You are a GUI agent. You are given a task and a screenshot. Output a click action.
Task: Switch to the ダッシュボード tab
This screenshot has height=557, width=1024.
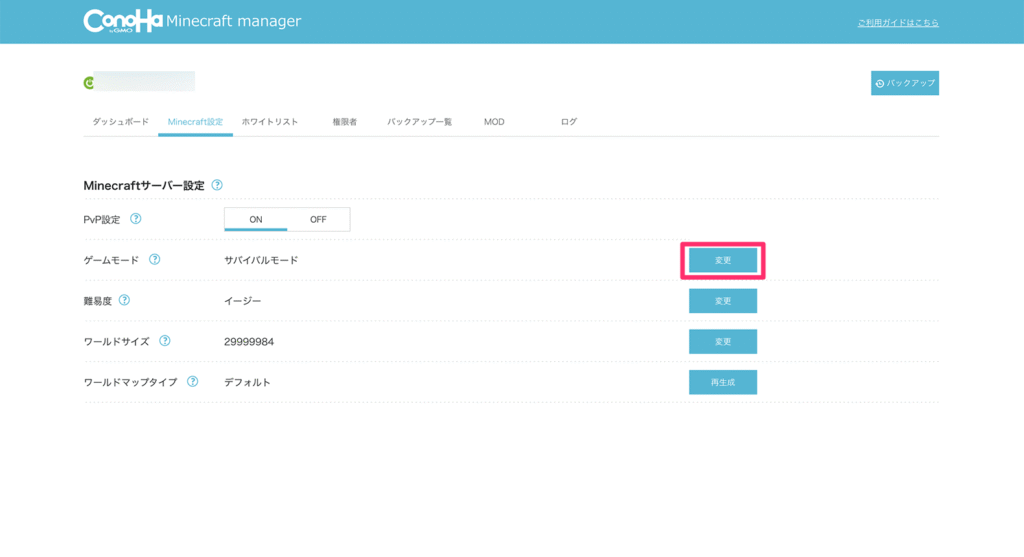point(120,122)
